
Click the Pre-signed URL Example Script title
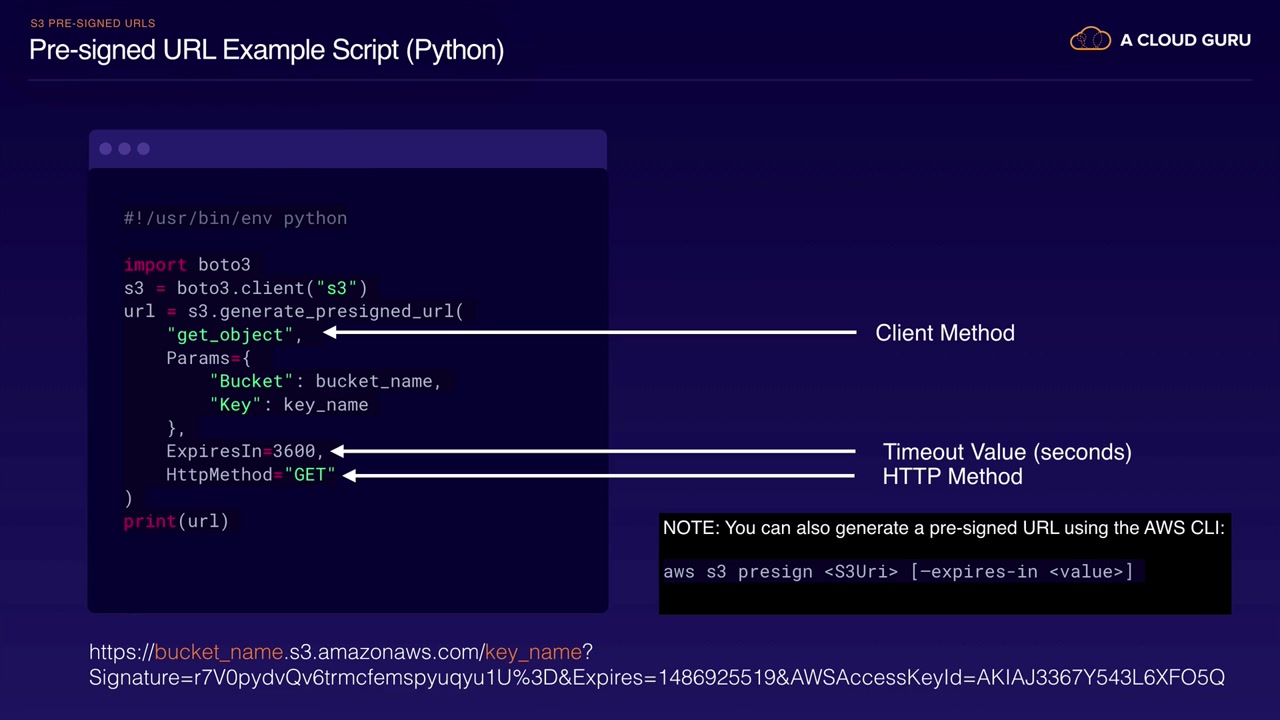266,49
